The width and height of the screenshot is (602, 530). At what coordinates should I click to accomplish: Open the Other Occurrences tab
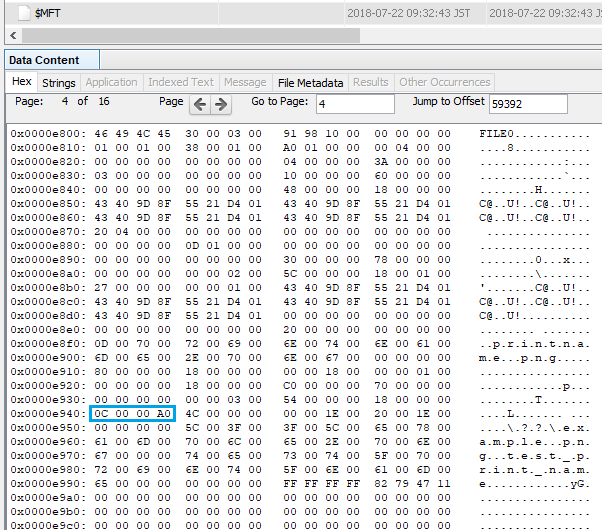(x=445, y=83)
